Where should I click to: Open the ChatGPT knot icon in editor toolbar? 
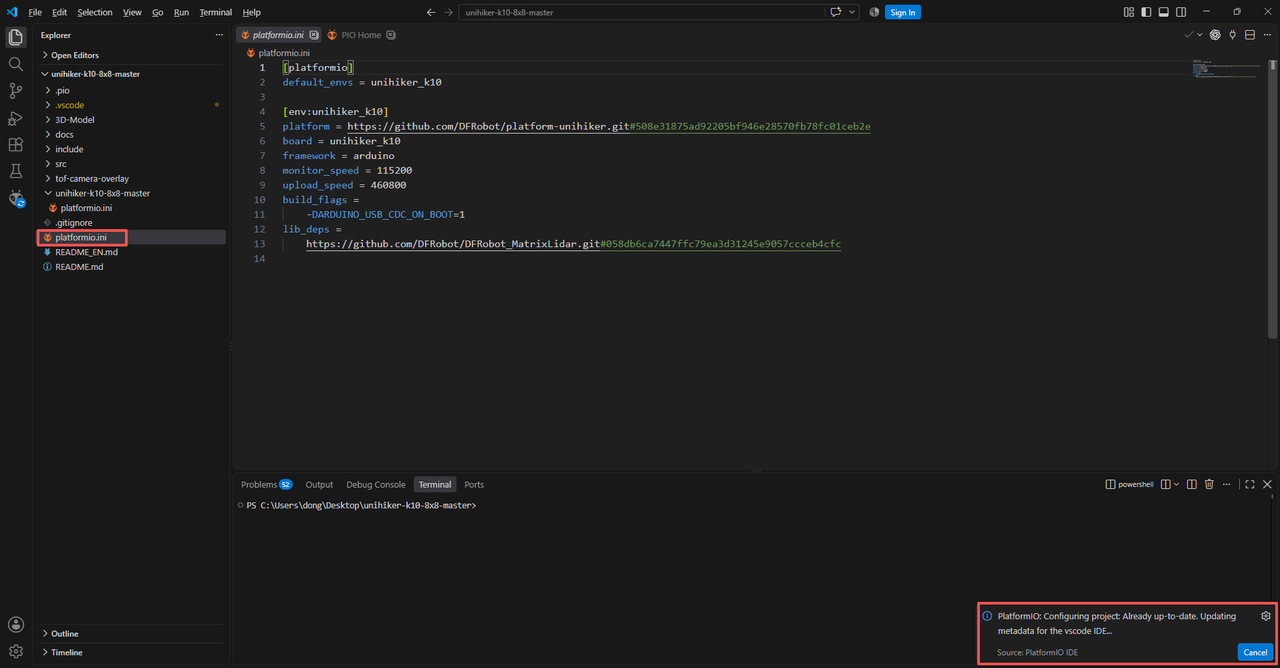tap(1215, 34)
